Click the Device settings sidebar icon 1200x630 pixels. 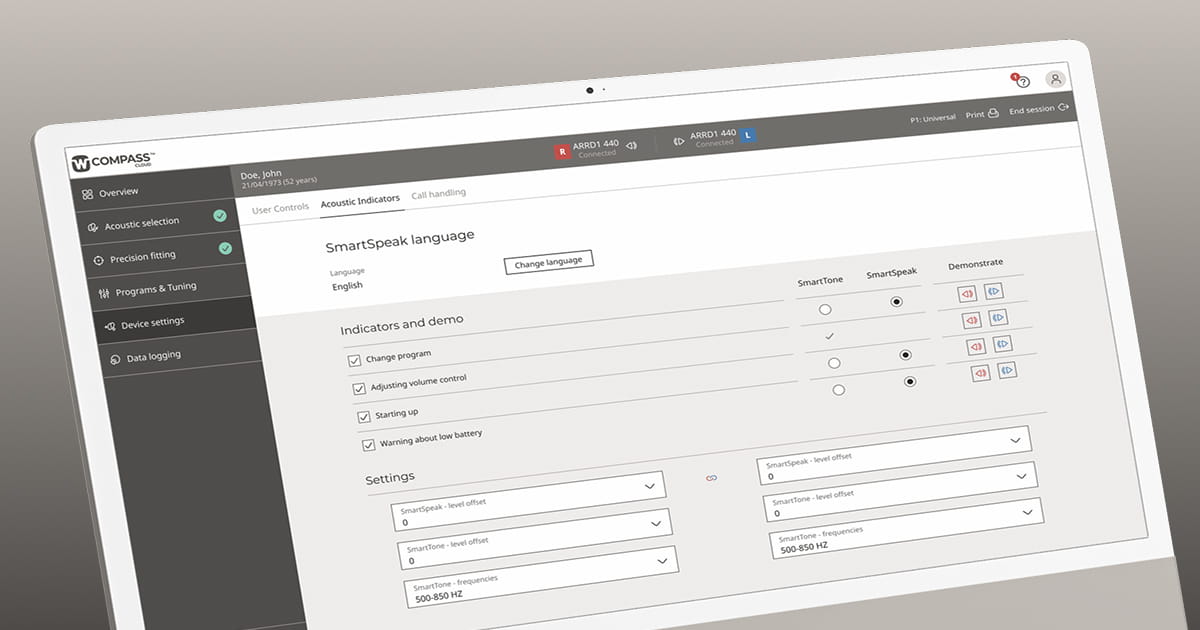coord(109,327)
